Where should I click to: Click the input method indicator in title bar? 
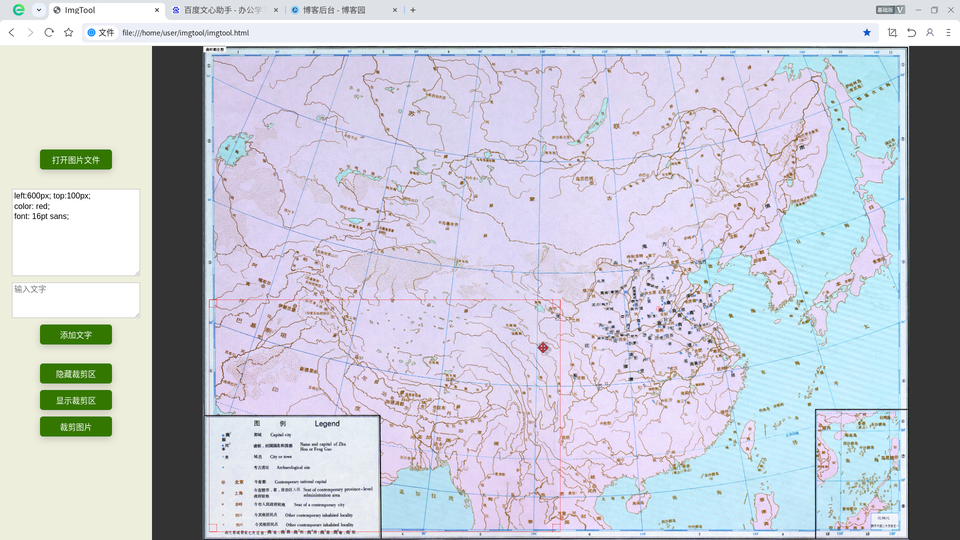pos(890,10)
